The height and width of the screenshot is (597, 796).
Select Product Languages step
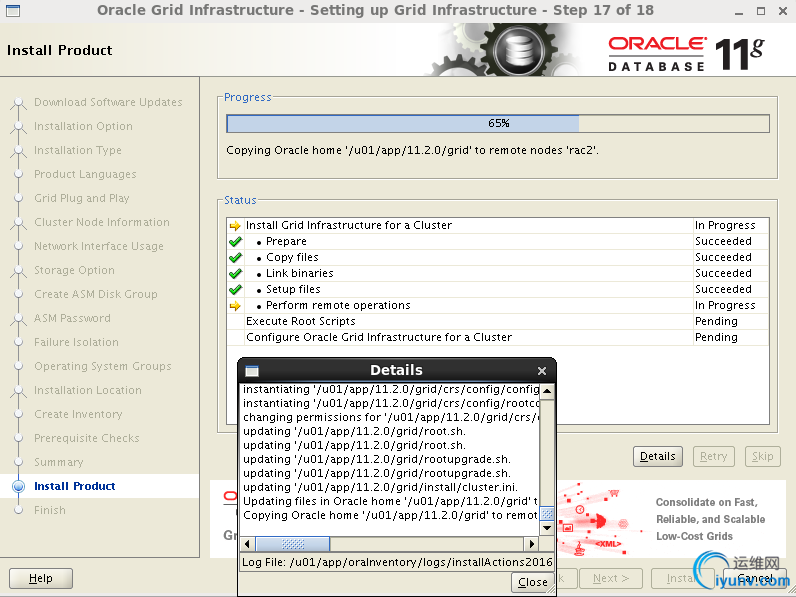coord(85,174)
